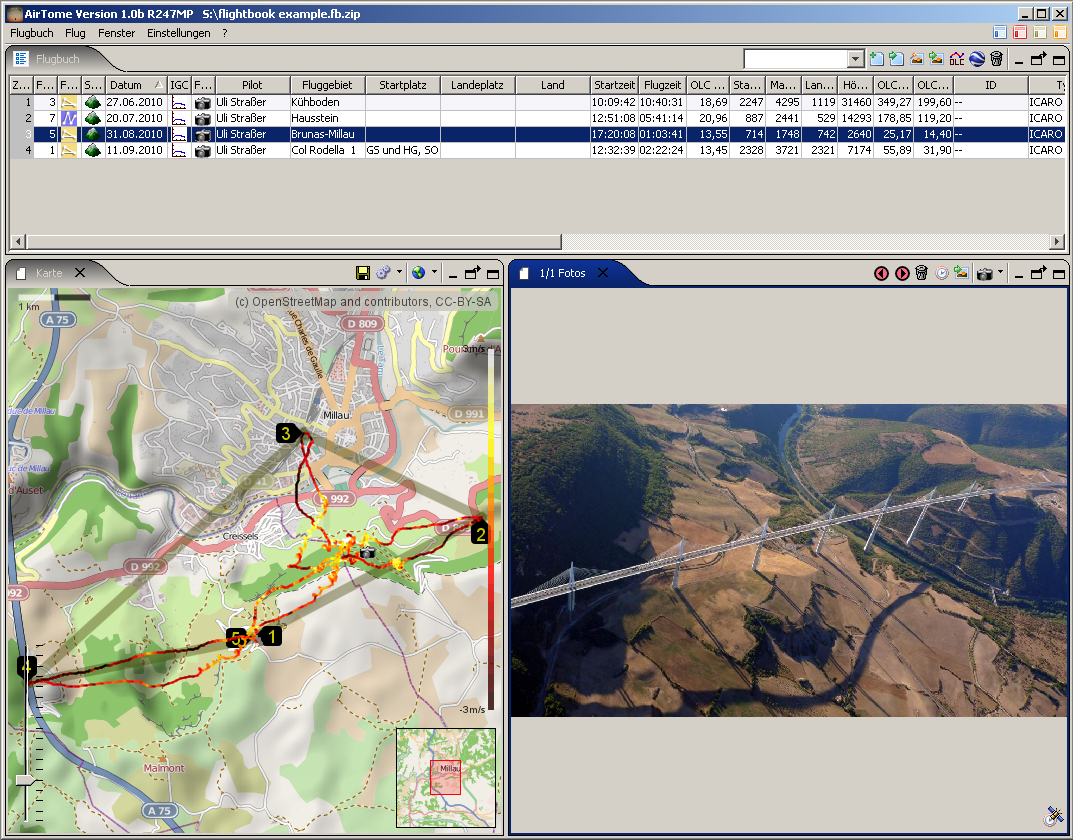Click camera icon in the Kühboden flight row
1073x840 pixels.
203,103
